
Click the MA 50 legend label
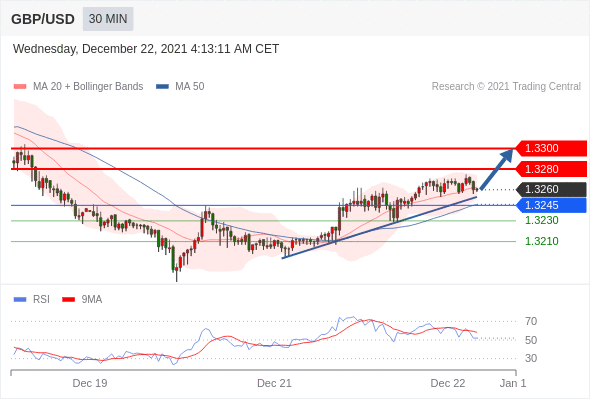point(190,87)
